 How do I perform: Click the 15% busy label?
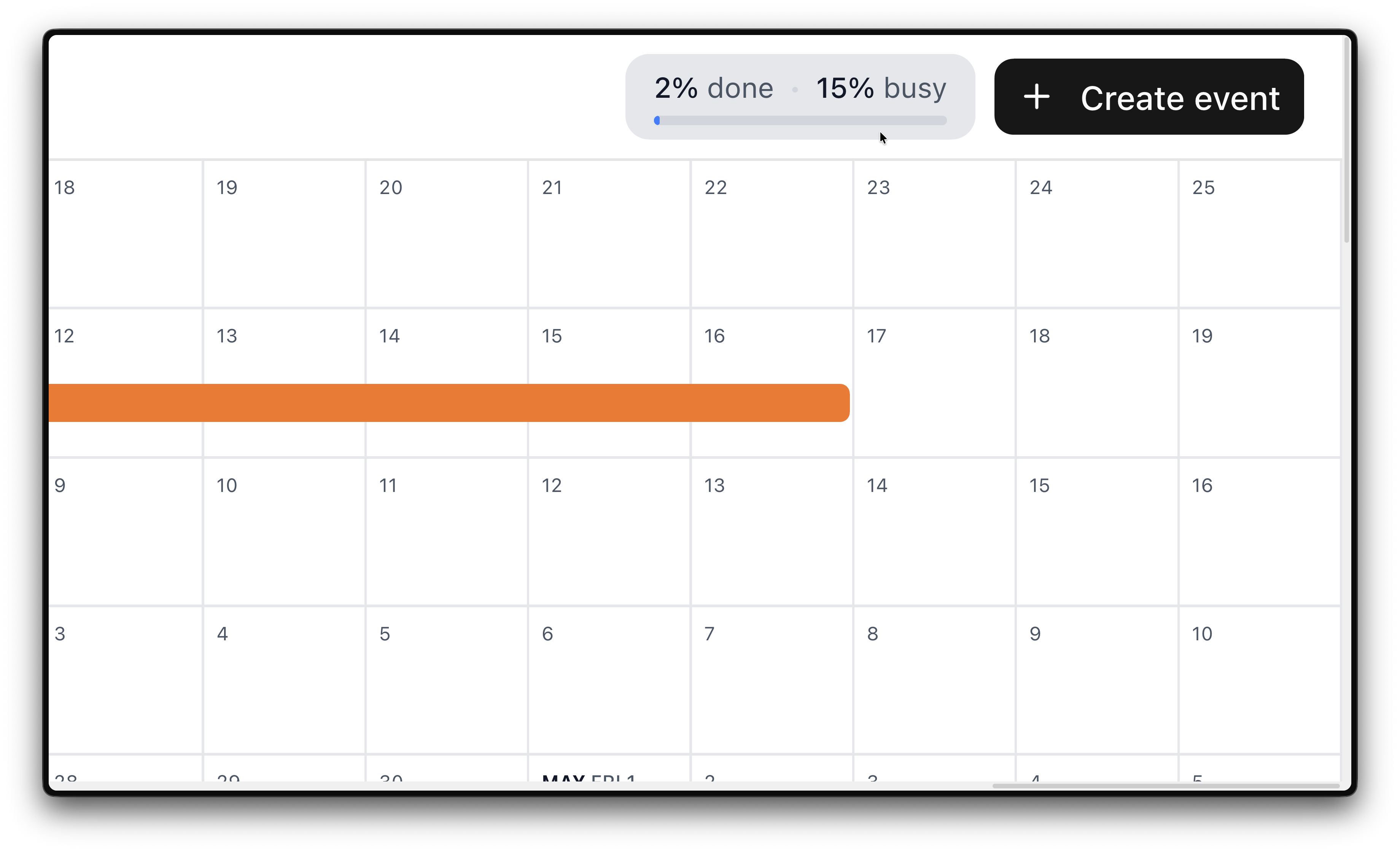click(x=880, y=88)
